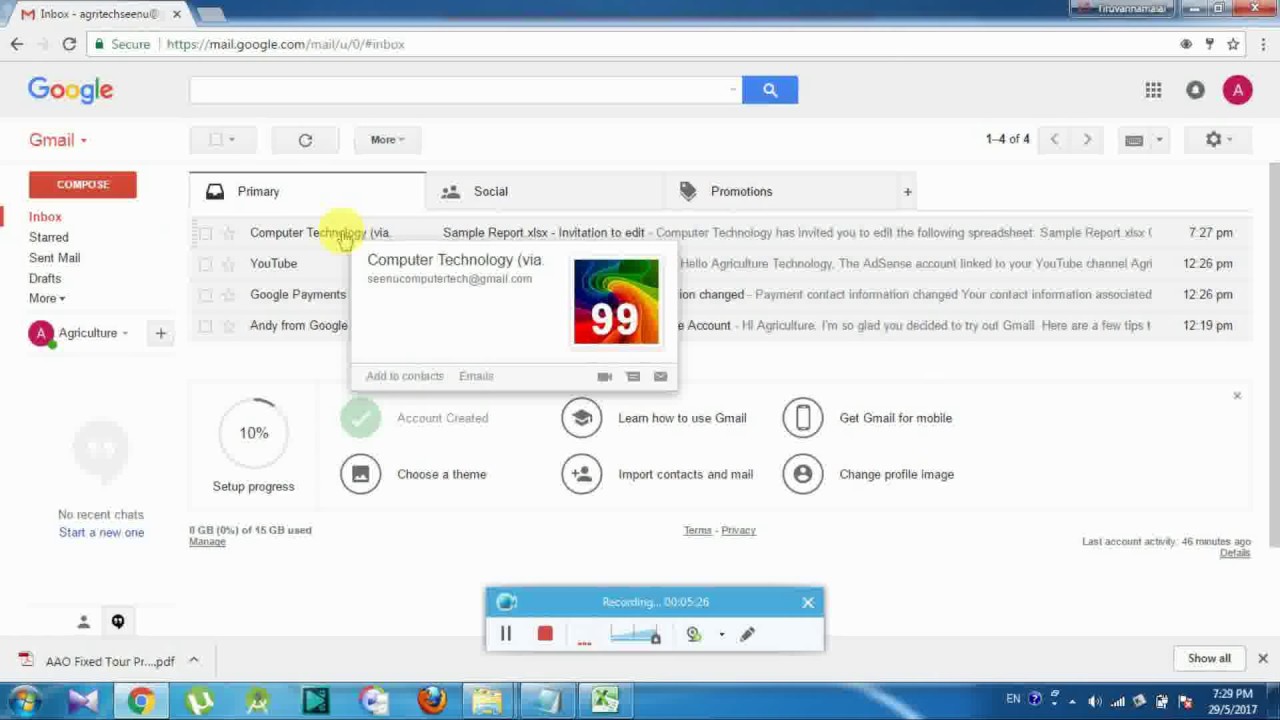Tick checkbox for YouTube email
Image resolution: width=1280 pixels, height=720 pixels.
205,264
